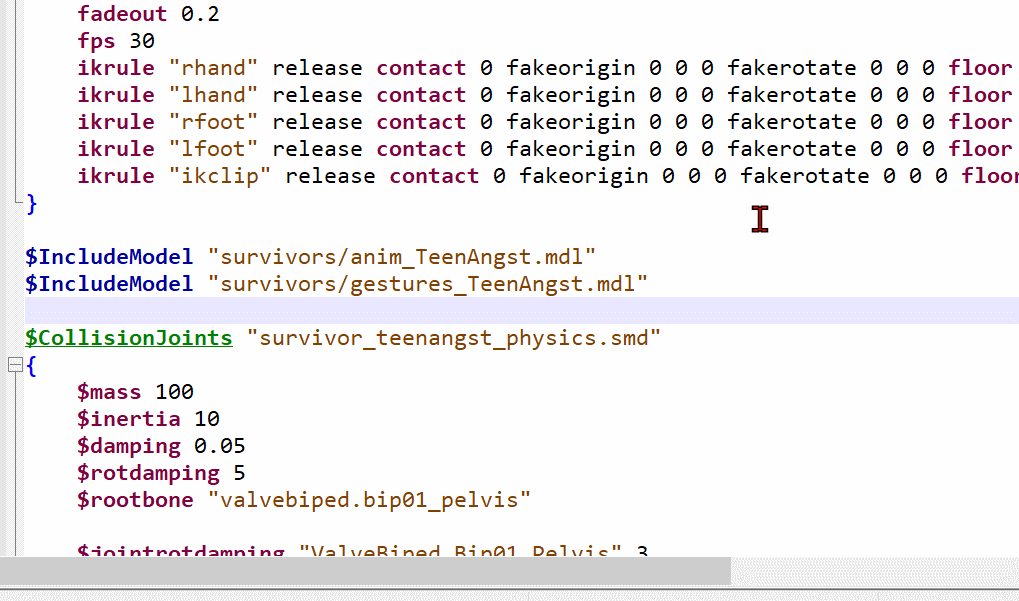Collapse the $CollisionJoints block fold marker

tap(14, 365)
